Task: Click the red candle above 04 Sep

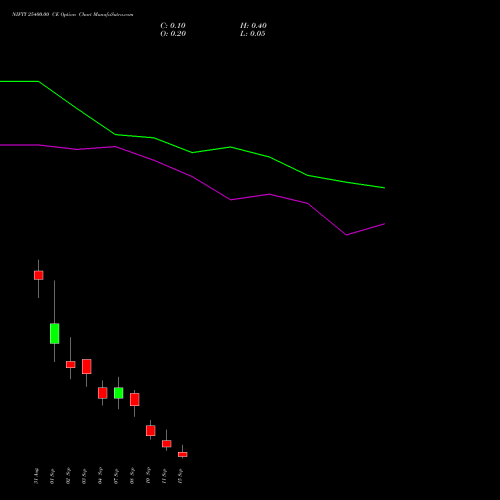Action: click(x=103, y=393)
